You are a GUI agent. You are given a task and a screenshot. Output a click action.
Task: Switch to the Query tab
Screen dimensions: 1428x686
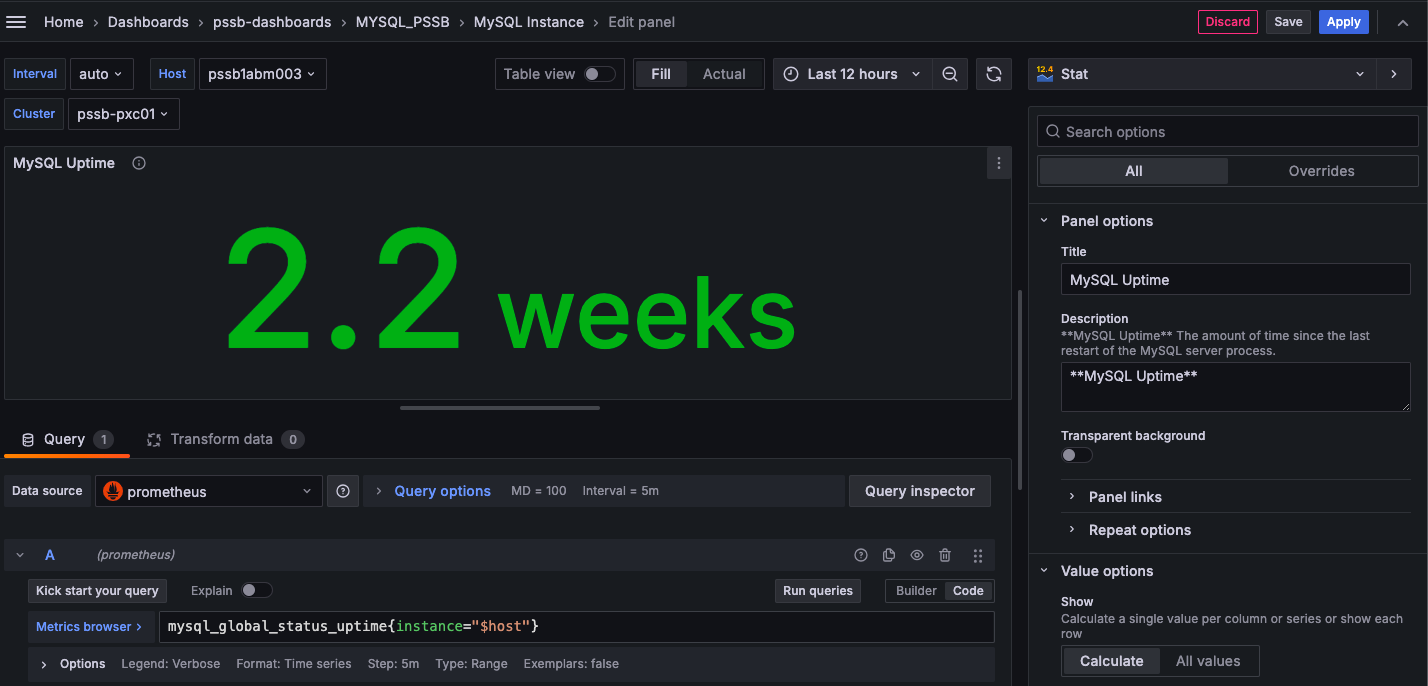67,439
